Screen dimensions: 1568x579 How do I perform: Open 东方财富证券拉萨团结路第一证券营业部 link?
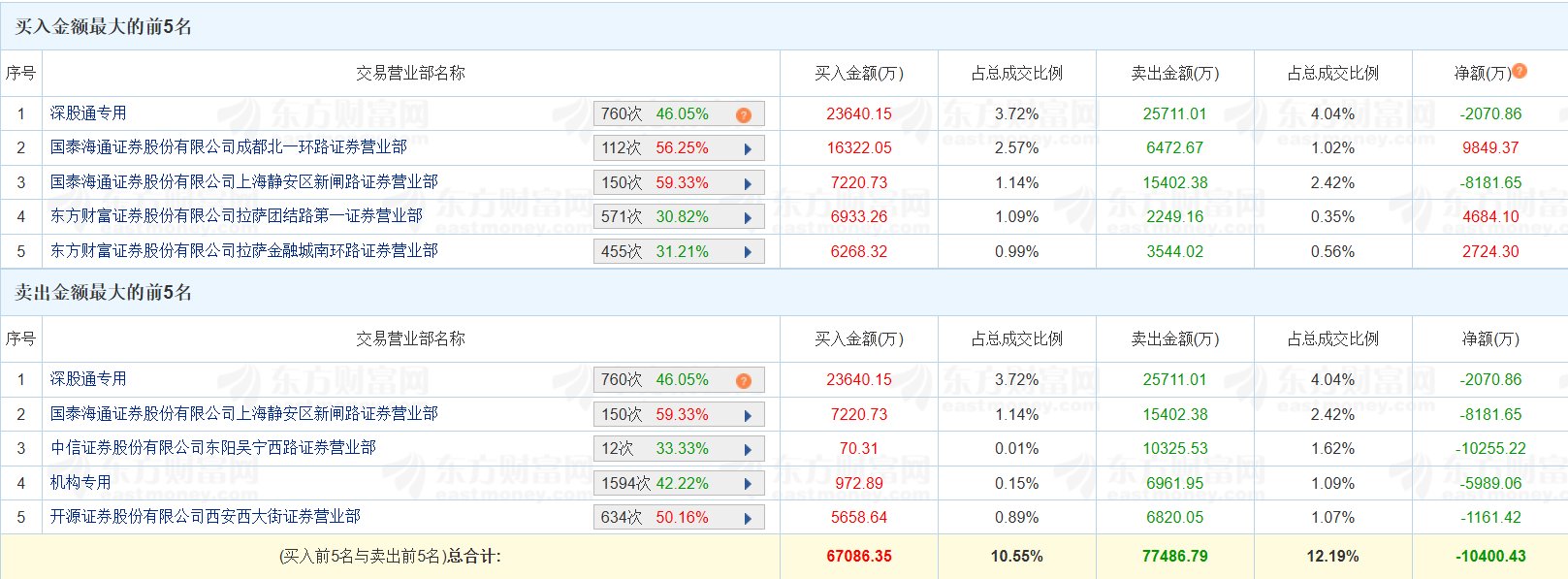click(236, 216)
